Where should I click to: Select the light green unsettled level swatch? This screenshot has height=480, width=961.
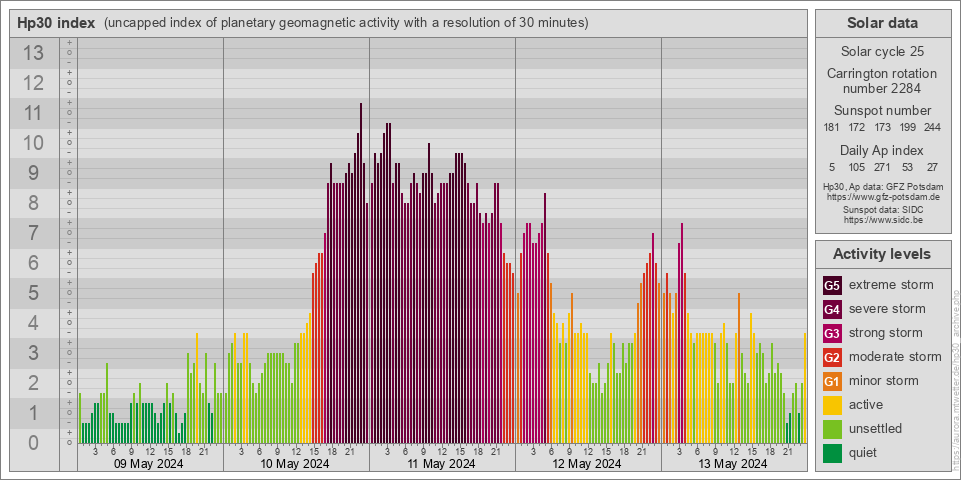[832, 429]
